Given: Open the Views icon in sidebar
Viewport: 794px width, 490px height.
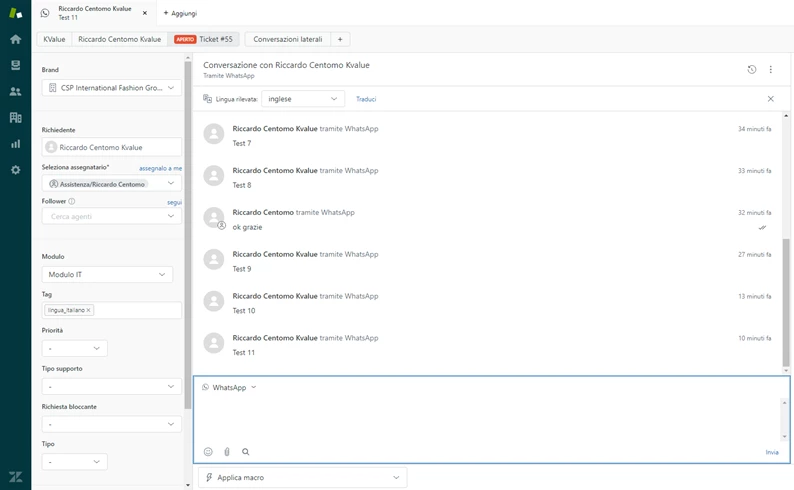Looking at the screenshot, I should (16, 65).
